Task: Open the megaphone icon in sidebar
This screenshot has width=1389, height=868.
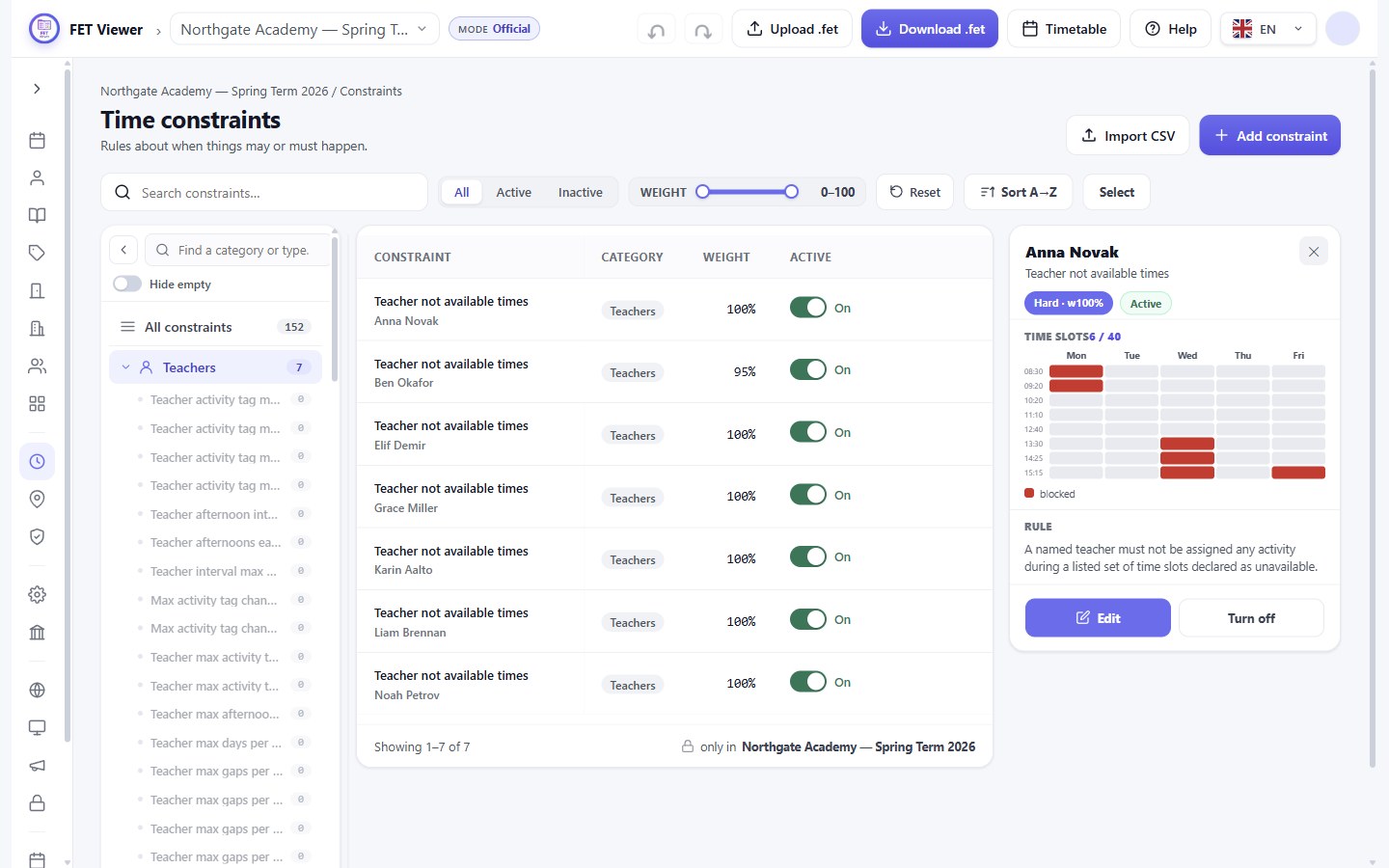Action: [x=37, y=766]
